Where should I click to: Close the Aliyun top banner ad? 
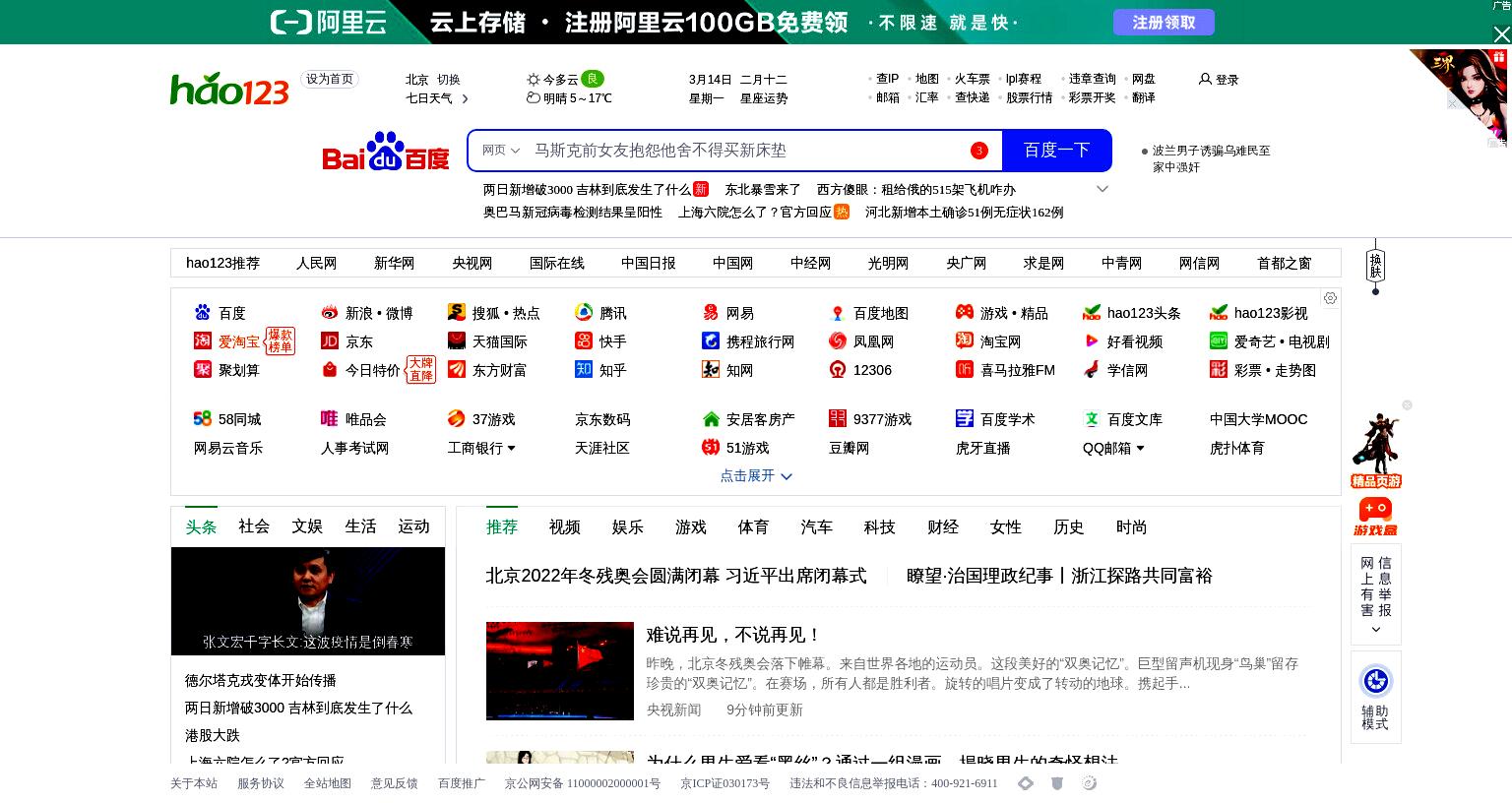1502,34
